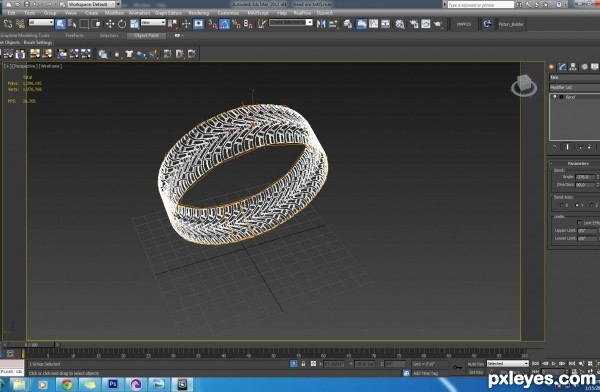
Task: Activate the Select and Rotate tool
Action: pyautogui.click(x=122, y=24)
